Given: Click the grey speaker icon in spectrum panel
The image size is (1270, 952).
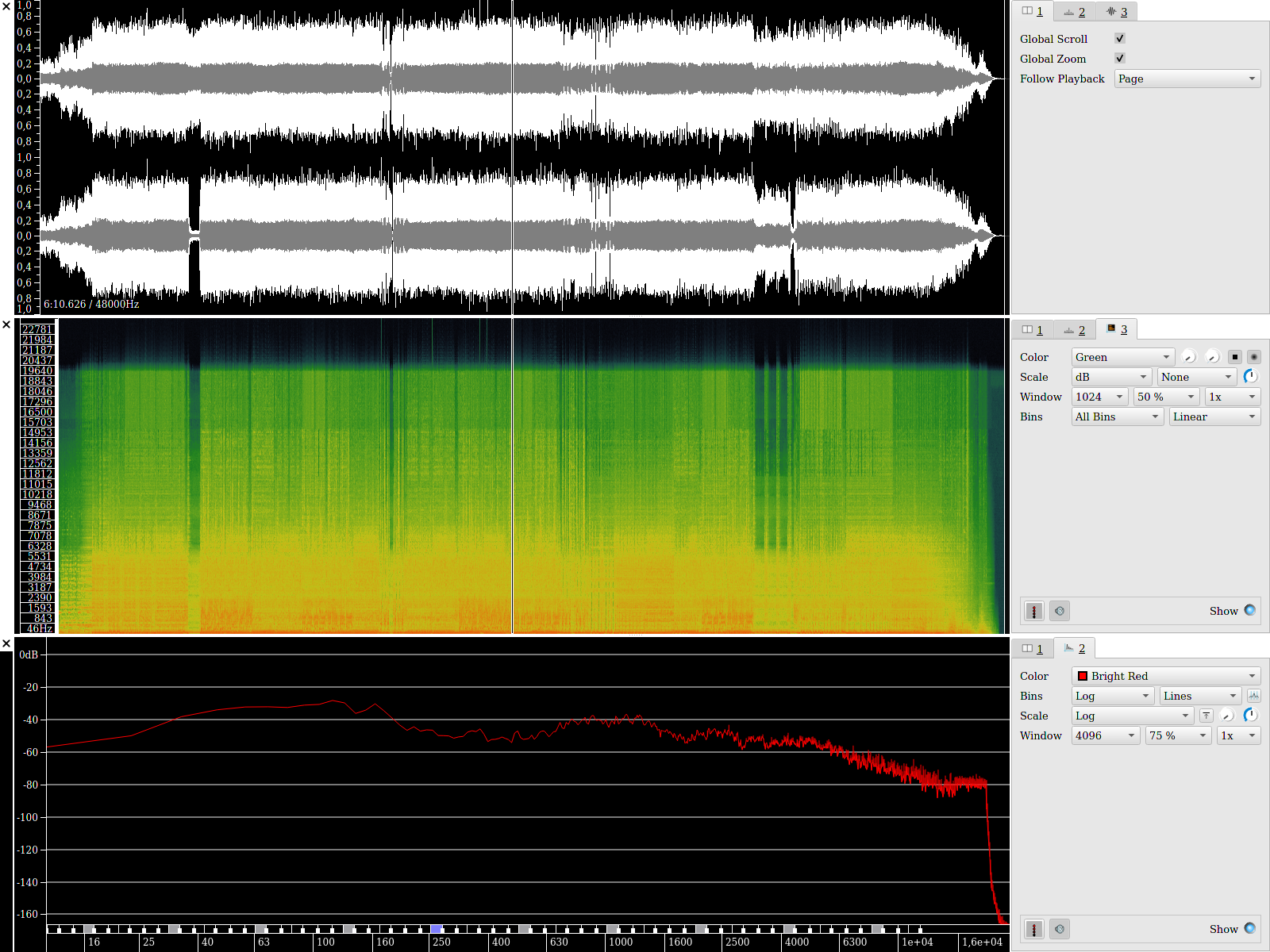Looking at the screenshot, I should pos(1060,929).
